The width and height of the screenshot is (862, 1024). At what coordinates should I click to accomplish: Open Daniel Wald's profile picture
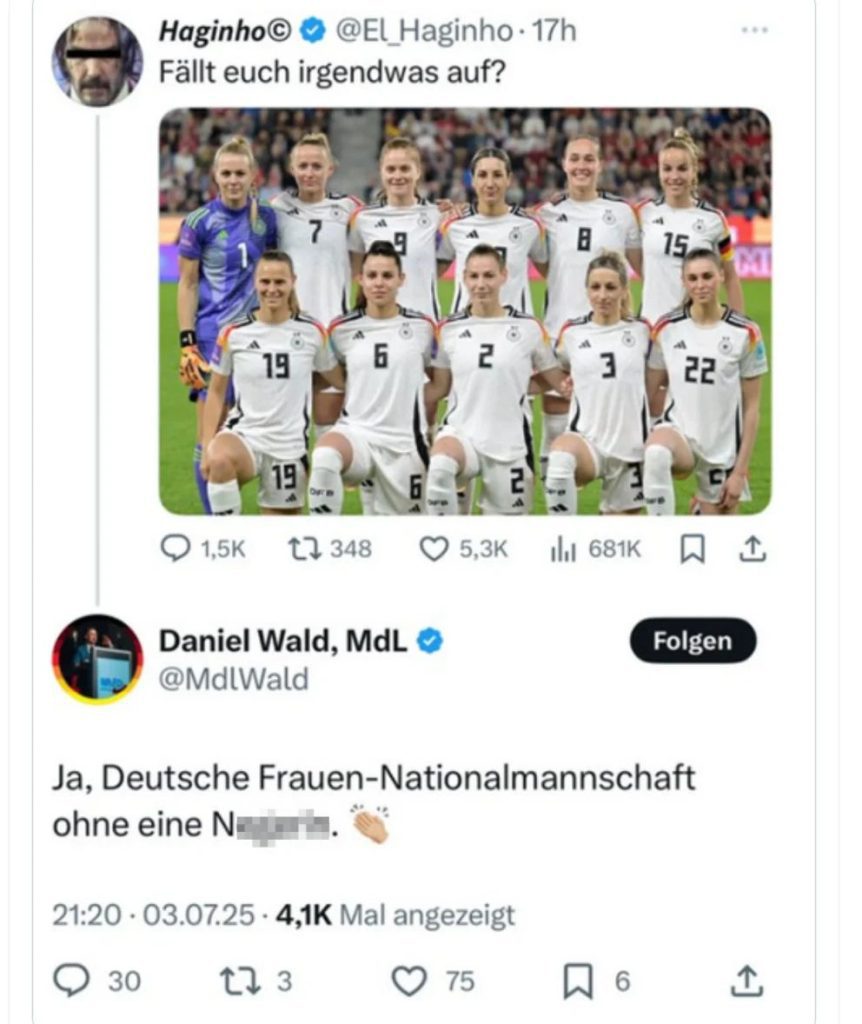click(97, 660)
